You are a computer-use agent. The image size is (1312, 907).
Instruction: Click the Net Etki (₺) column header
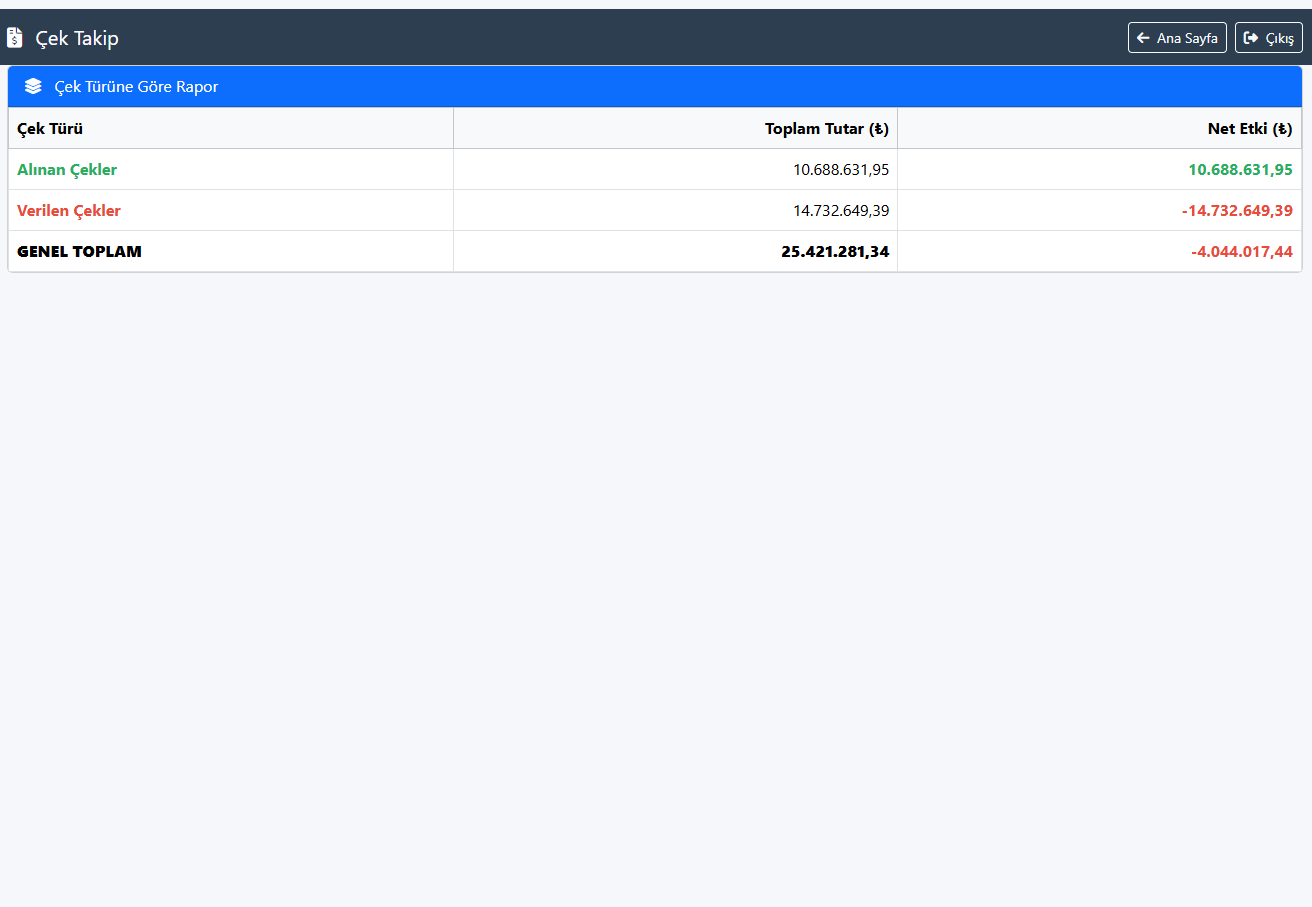1249,128
